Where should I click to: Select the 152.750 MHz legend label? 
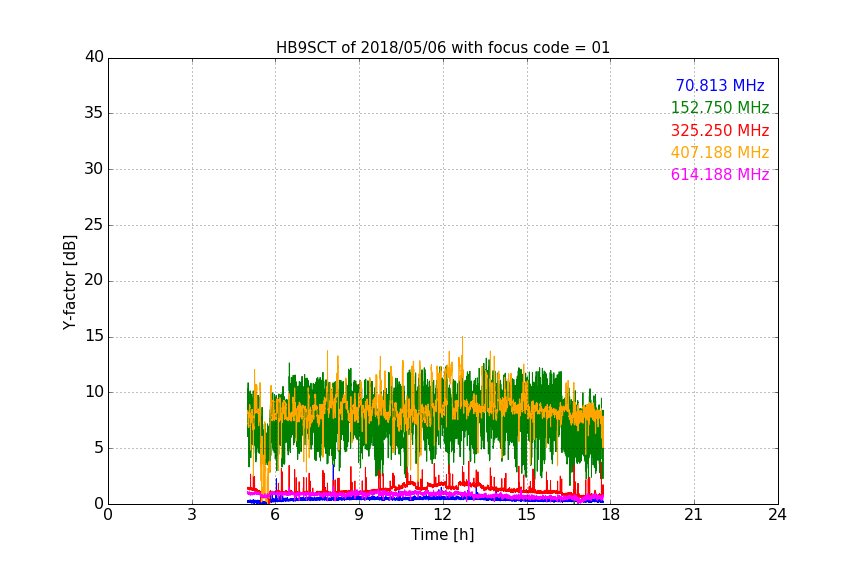point(720,107)
